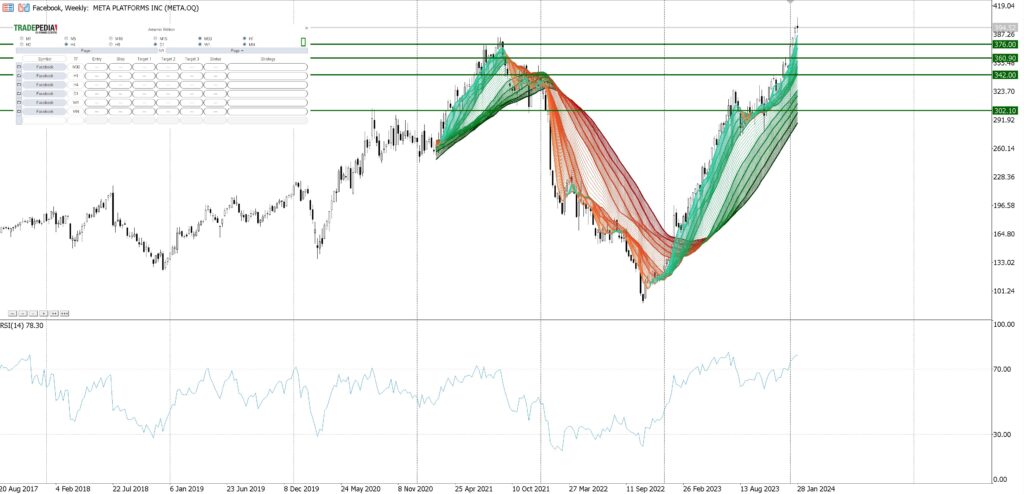Select the MN timeframe radio button
The height and width of the screenshot is (494, 1024).
pyautogui.click(x=245, y=45)
